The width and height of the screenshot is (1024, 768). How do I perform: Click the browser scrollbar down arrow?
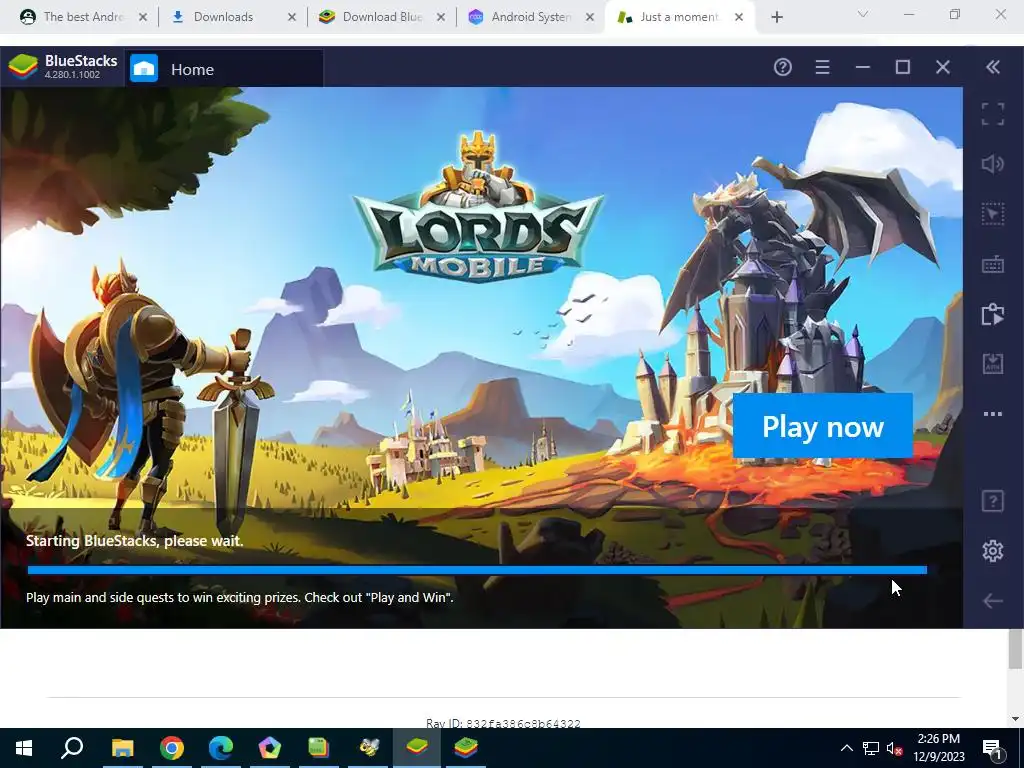coord(1015,718)
